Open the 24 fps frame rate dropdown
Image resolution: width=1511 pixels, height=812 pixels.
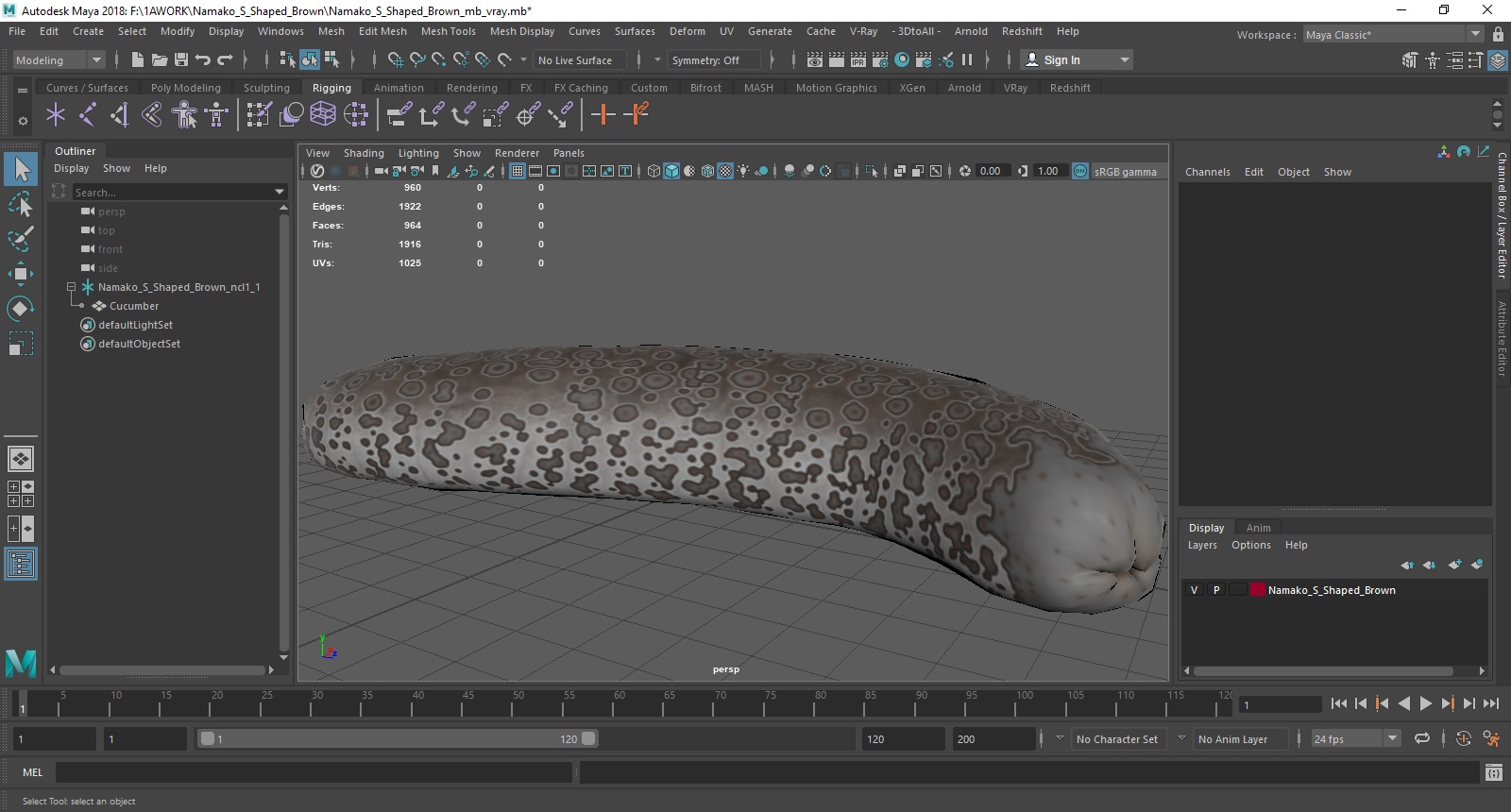click(1356, 738)
